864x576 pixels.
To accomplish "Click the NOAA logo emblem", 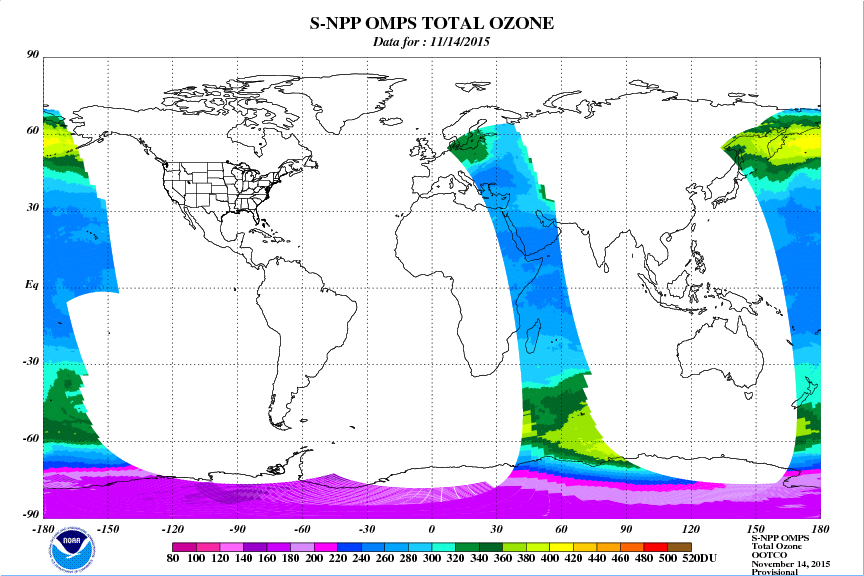I will (x=72, y=548).
